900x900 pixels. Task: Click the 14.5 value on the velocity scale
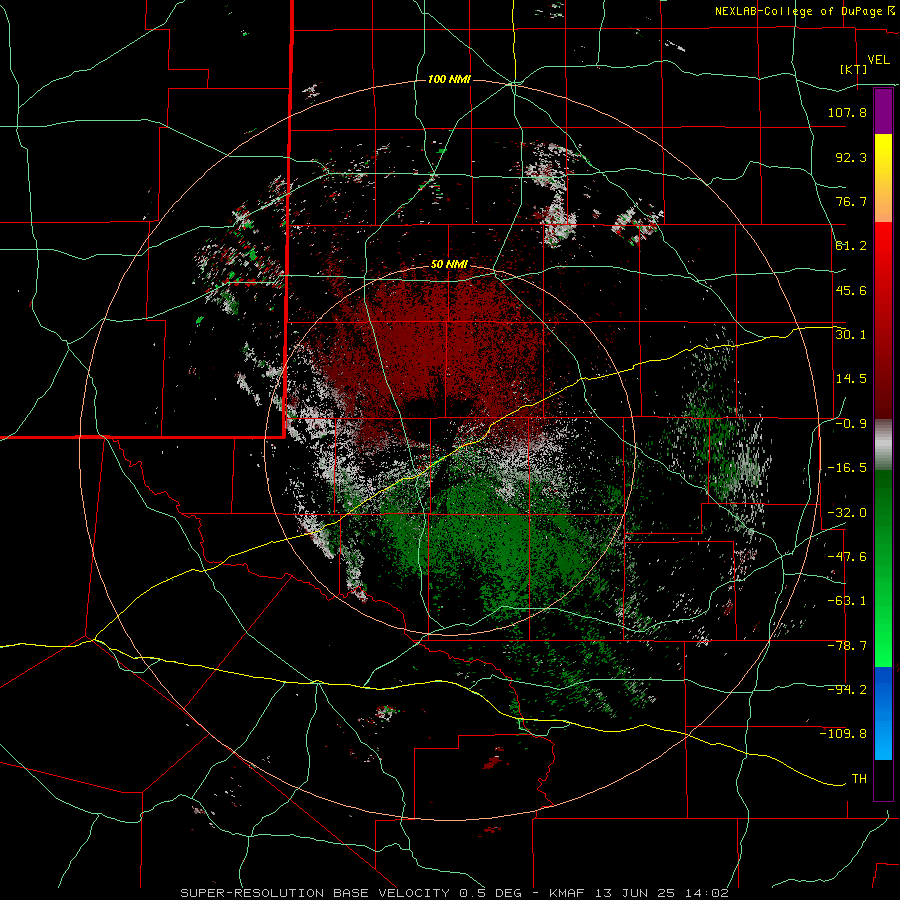tap(851, 379)
